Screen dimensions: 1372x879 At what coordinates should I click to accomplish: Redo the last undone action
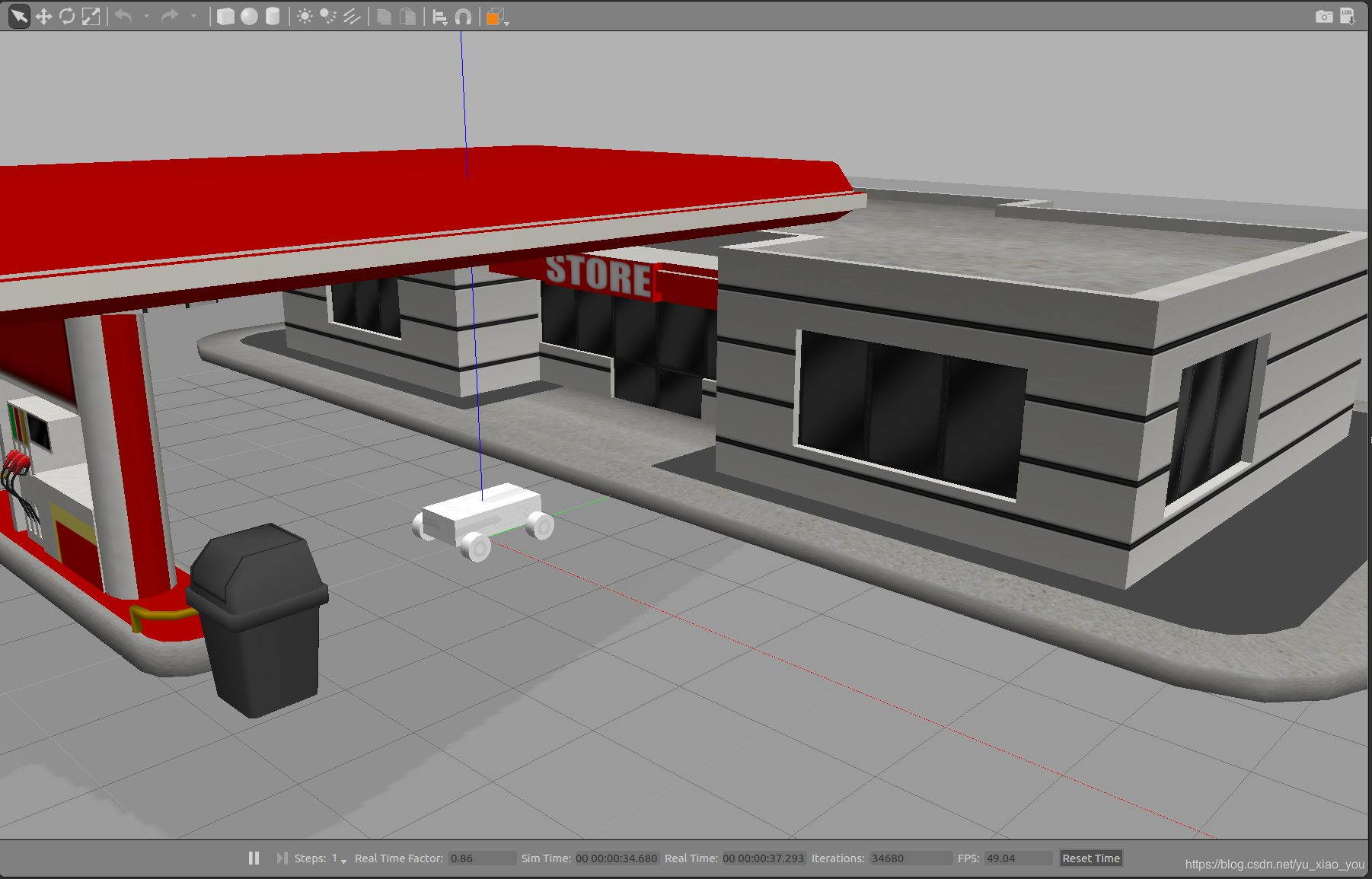point(170,16)
